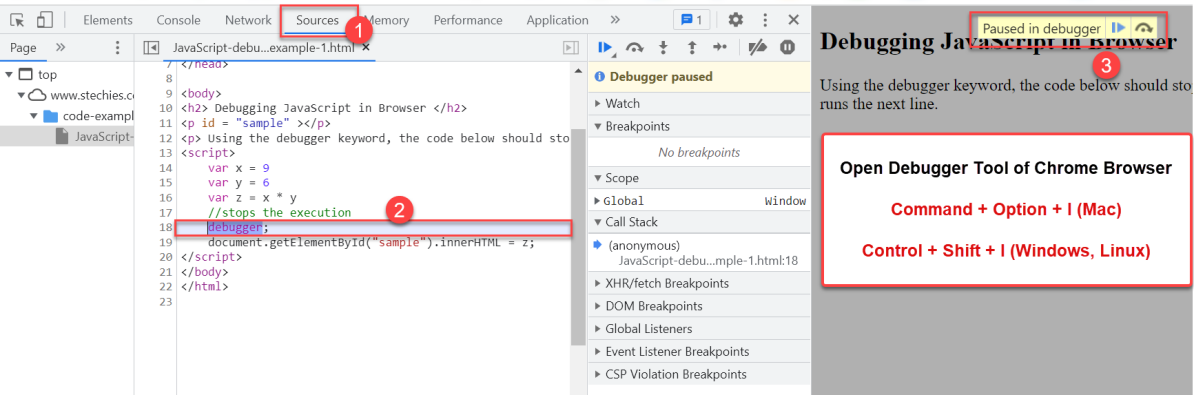Open DevTools settings gear
The image size is (1194, 395).
tap(736, 21)
